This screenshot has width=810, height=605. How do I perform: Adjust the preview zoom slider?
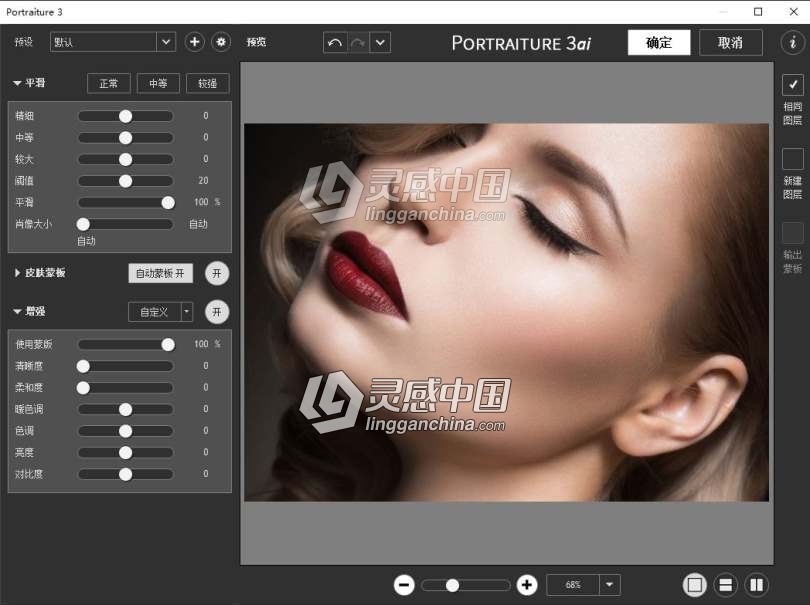click(466, 585)
